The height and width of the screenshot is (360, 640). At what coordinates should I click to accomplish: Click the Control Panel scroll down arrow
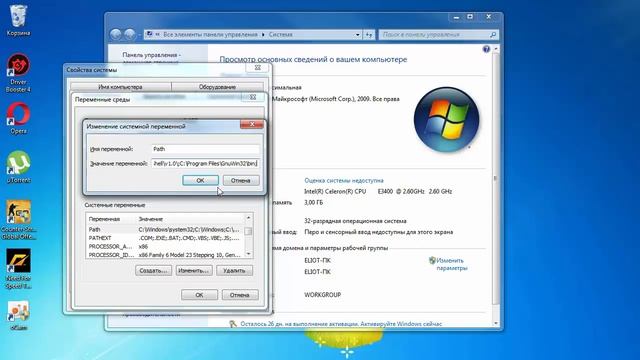coord(496,324)
